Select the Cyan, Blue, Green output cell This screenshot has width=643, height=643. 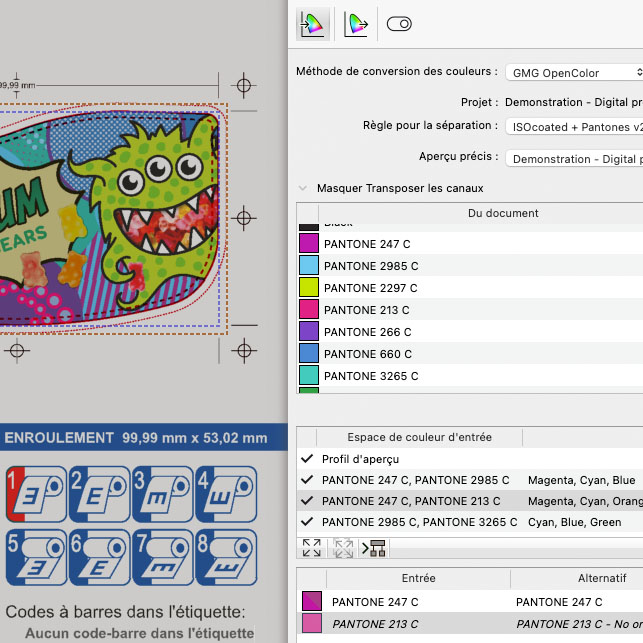[x=575, y=522]
